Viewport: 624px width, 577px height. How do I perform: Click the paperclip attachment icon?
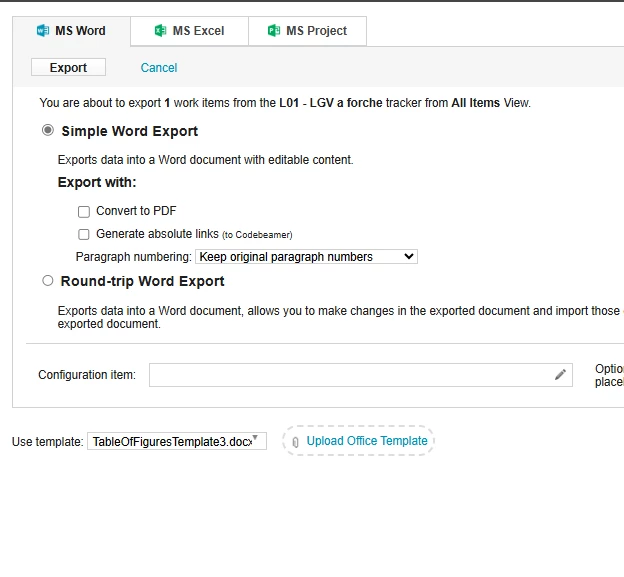pyautogui.click(x=295, y=442)
